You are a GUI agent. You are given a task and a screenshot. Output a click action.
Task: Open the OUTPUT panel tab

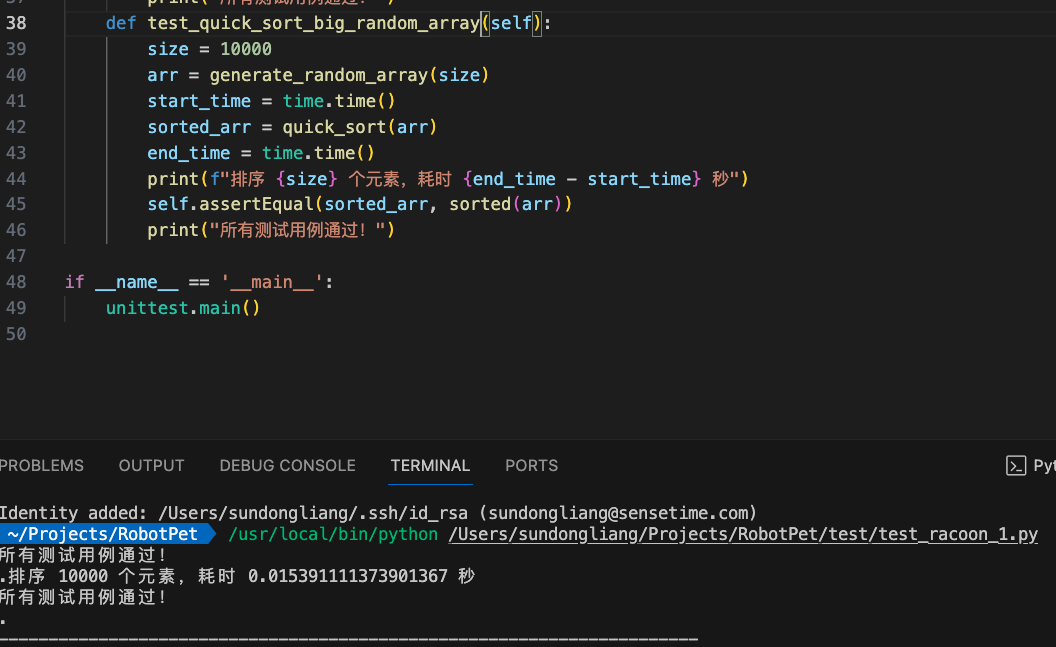151,466
